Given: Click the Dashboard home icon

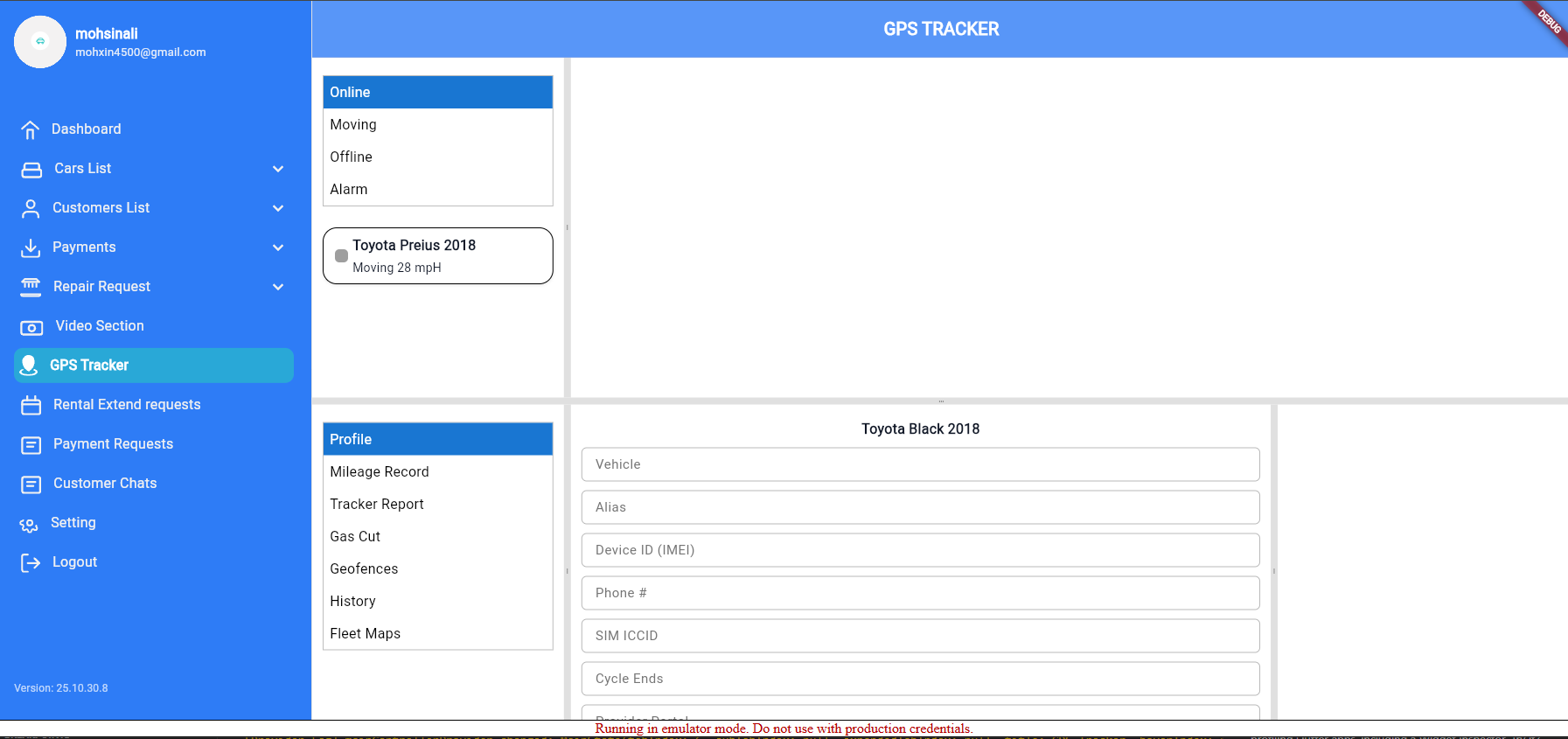Looking at the screenshot, I should [31, 129].
